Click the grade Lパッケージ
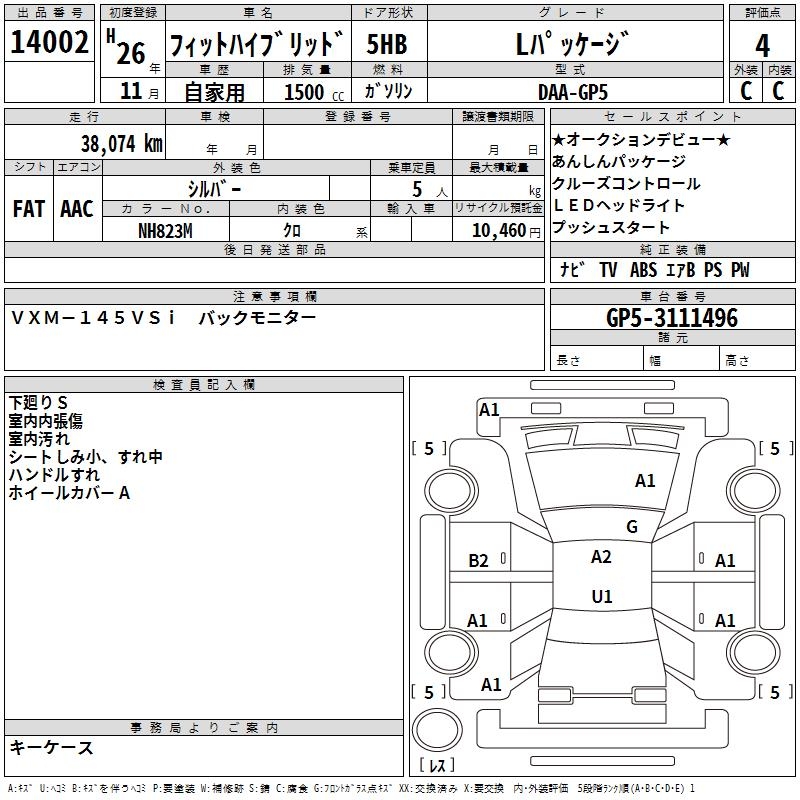 [572, 44]
